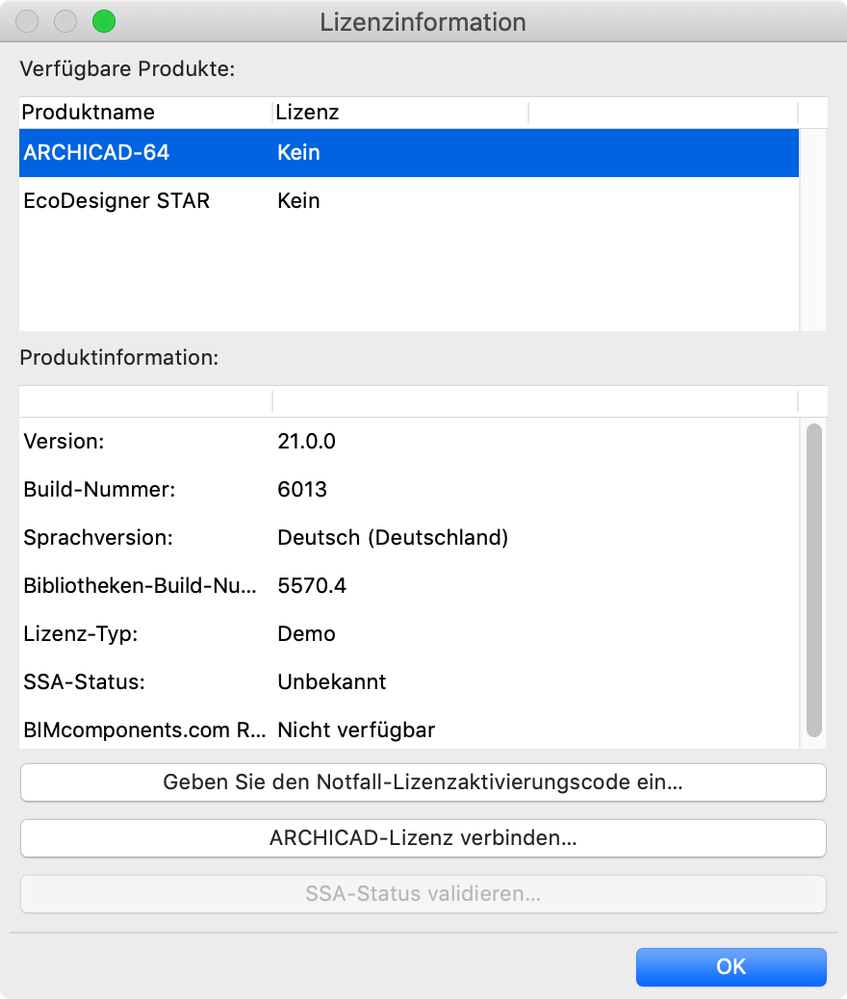This screenshot has width=847, height=999.
Task: Select the Bibliotheken-Build-Nu... label
Action: tap(140, 586)
